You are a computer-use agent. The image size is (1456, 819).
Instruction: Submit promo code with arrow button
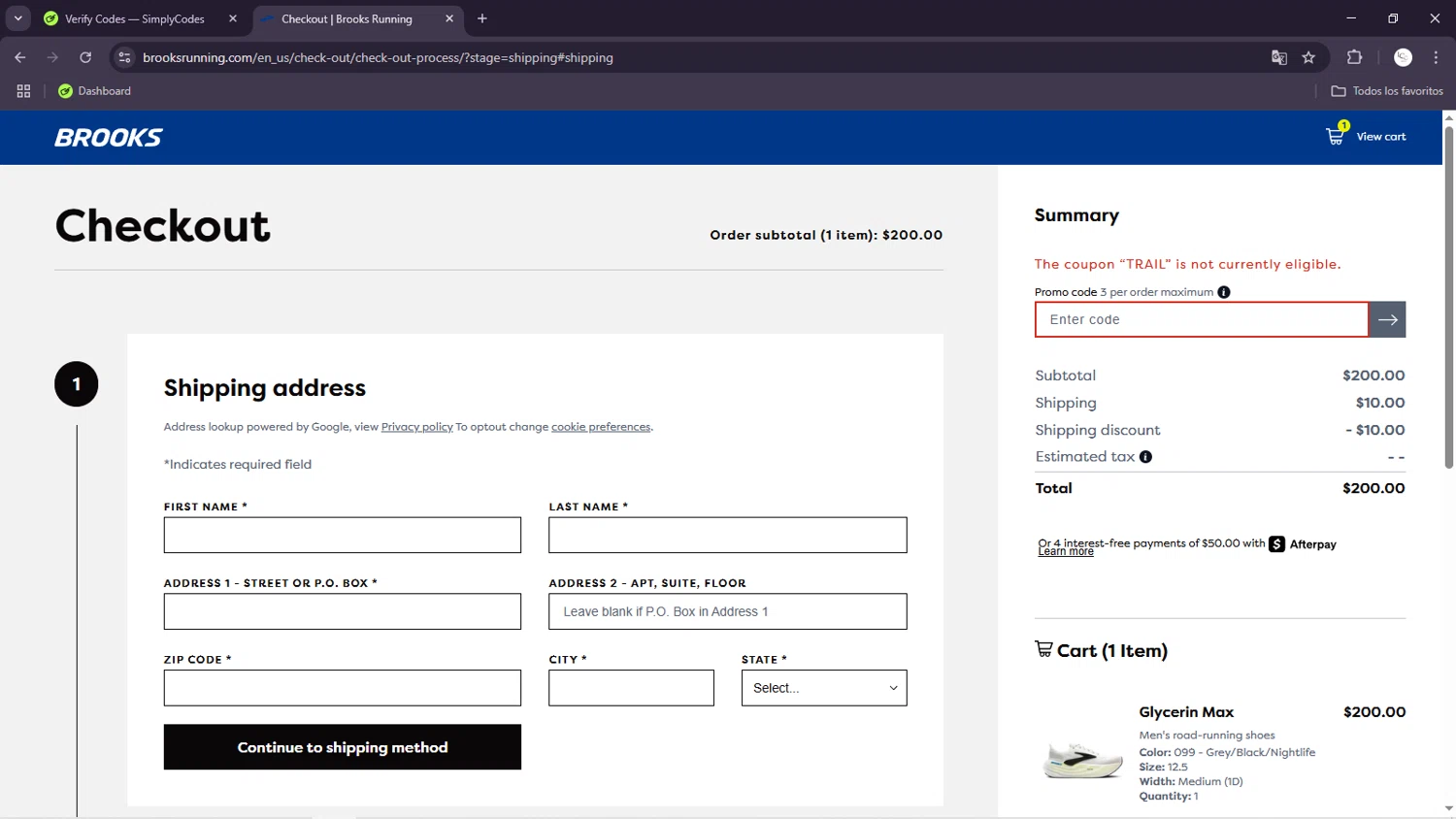1387,319
